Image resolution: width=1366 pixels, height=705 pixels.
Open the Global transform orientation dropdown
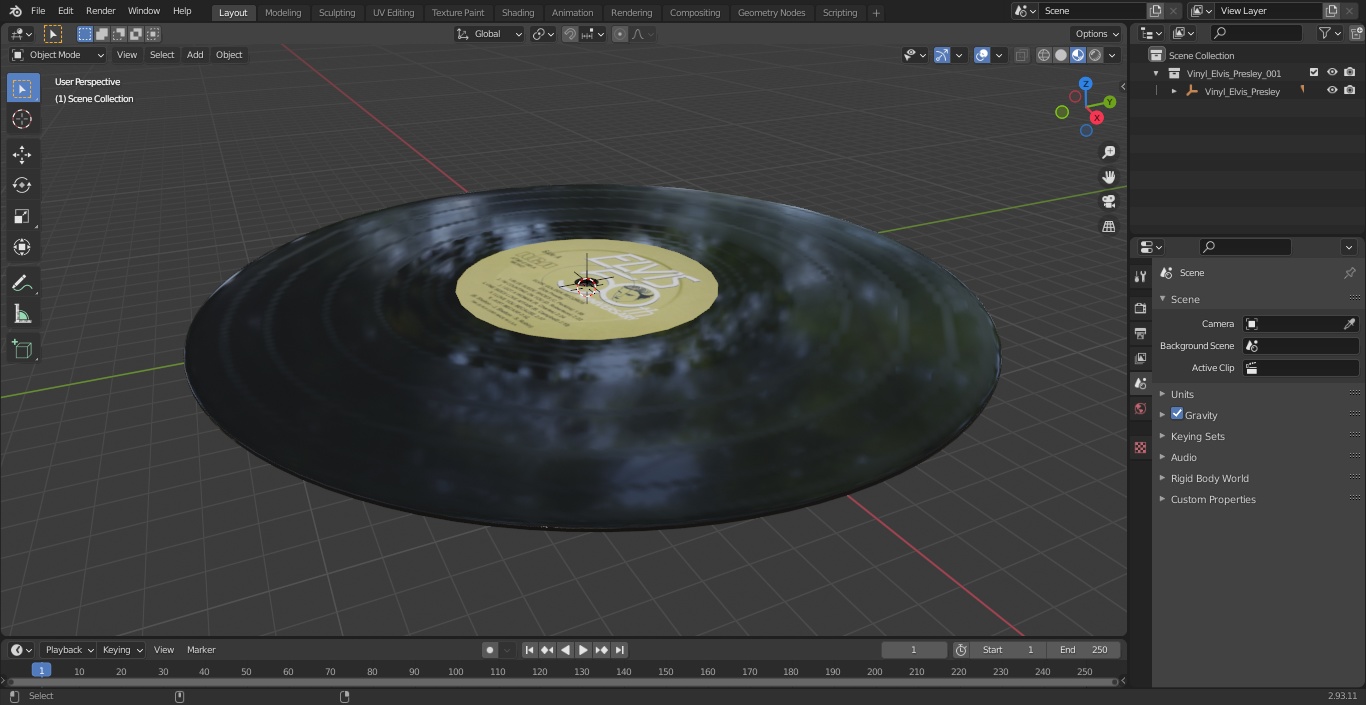(x=490, y=34)
